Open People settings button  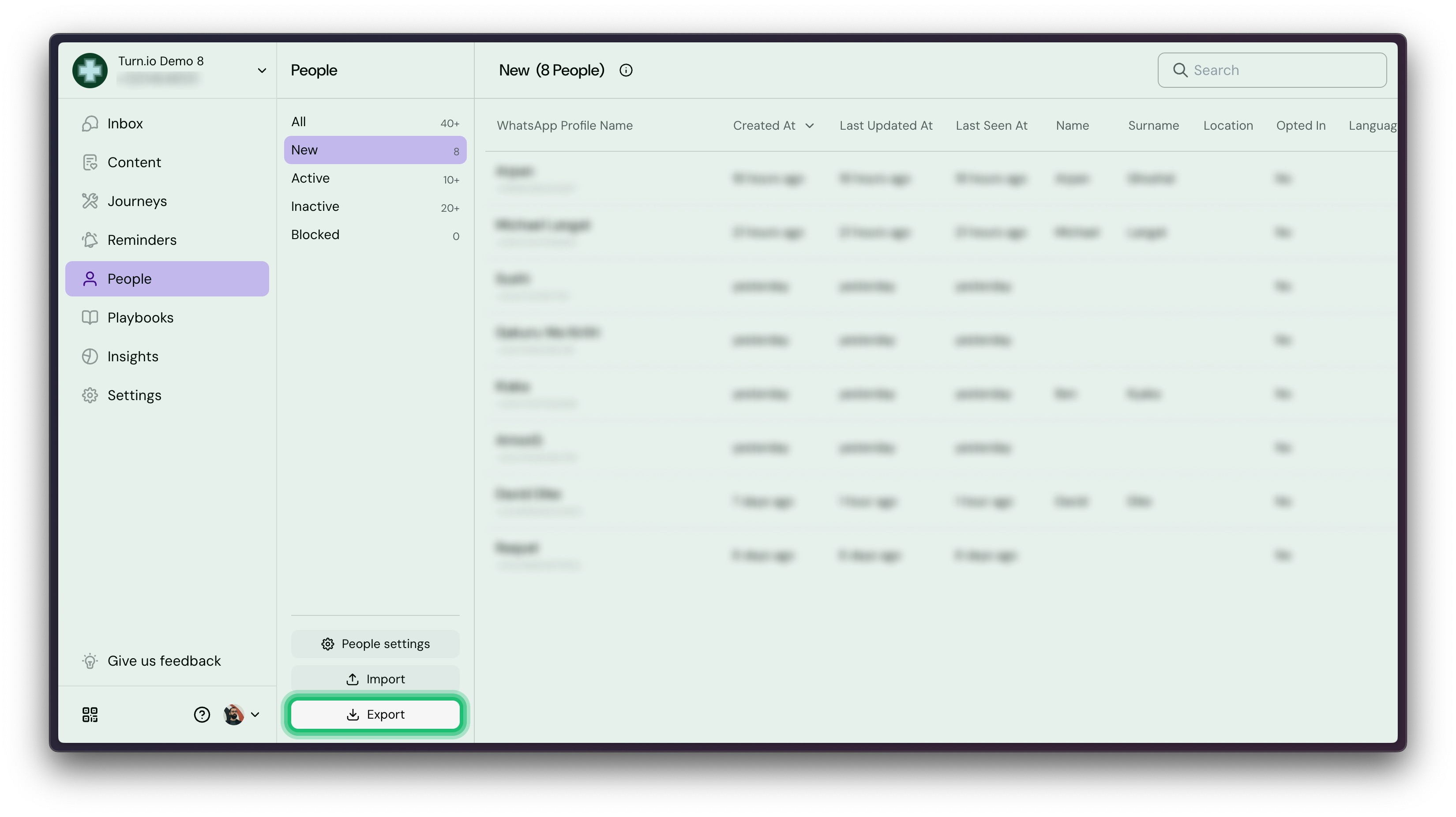375,644
